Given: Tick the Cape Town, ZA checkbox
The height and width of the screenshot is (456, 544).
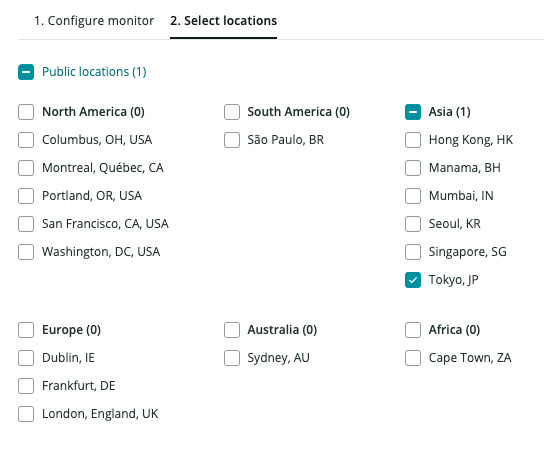Looking at the screenshot, I should coord(413,358).
